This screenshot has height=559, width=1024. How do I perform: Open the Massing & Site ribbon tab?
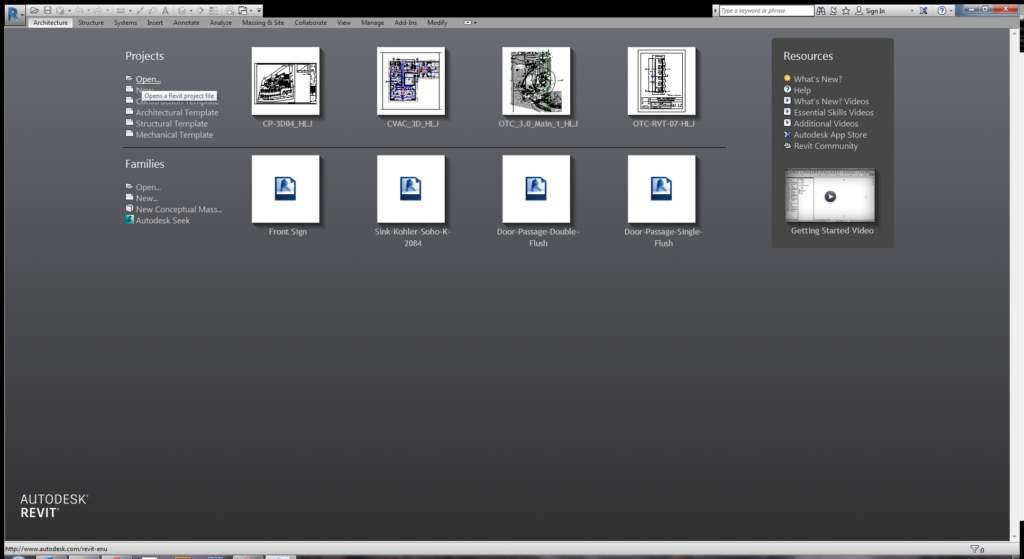[x=263, y=23]
